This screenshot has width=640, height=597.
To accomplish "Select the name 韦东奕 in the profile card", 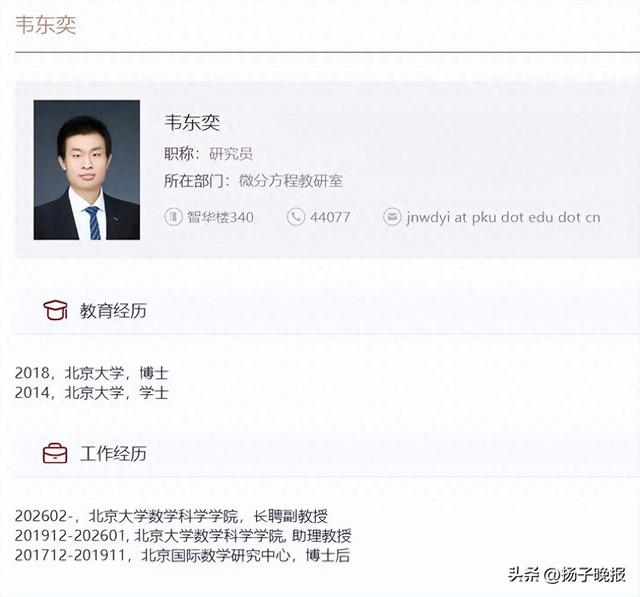I will [x=192, y=122].
